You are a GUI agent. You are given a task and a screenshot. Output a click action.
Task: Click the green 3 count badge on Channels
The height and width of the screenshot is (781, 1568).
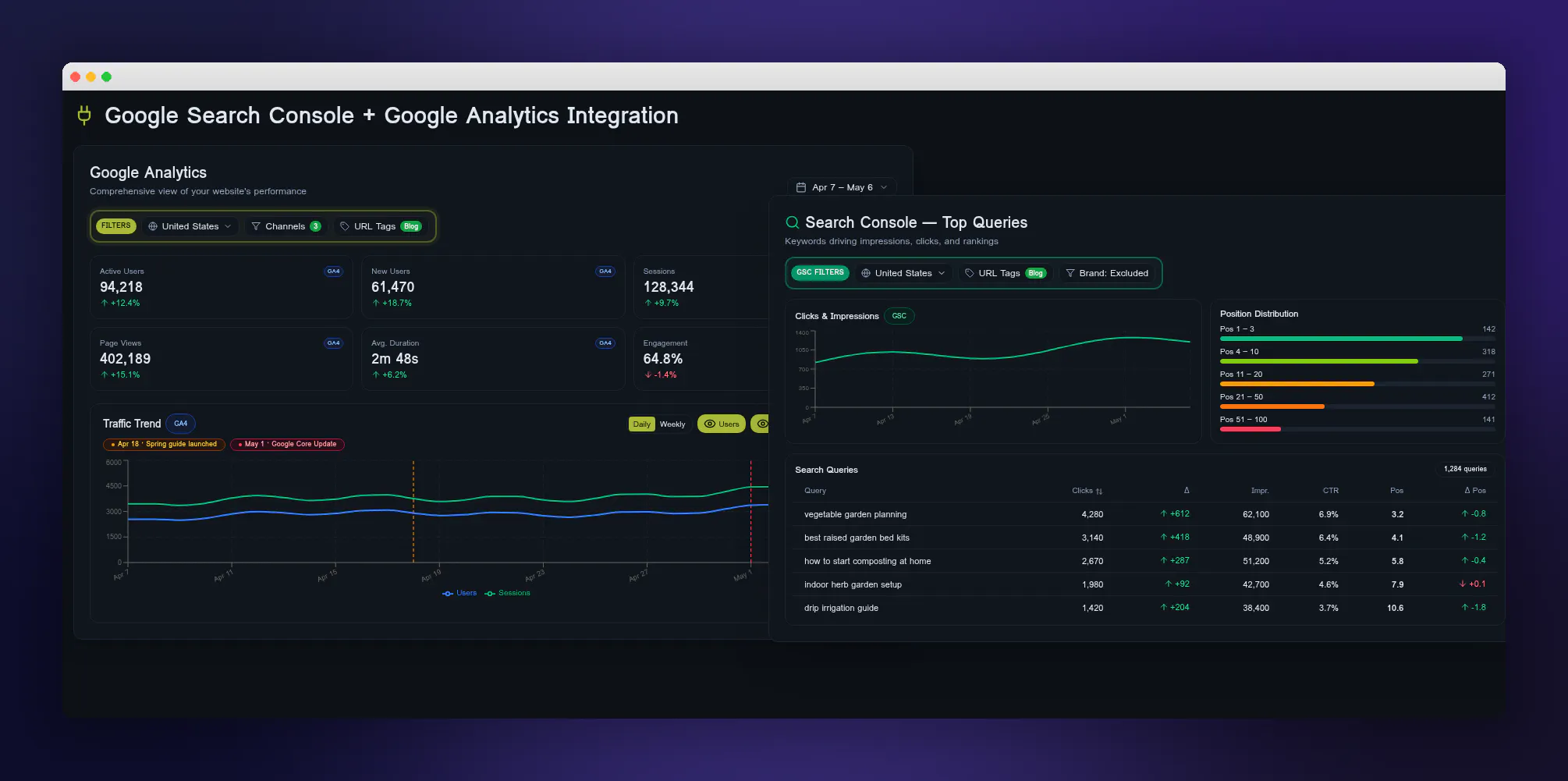[315, 226]
